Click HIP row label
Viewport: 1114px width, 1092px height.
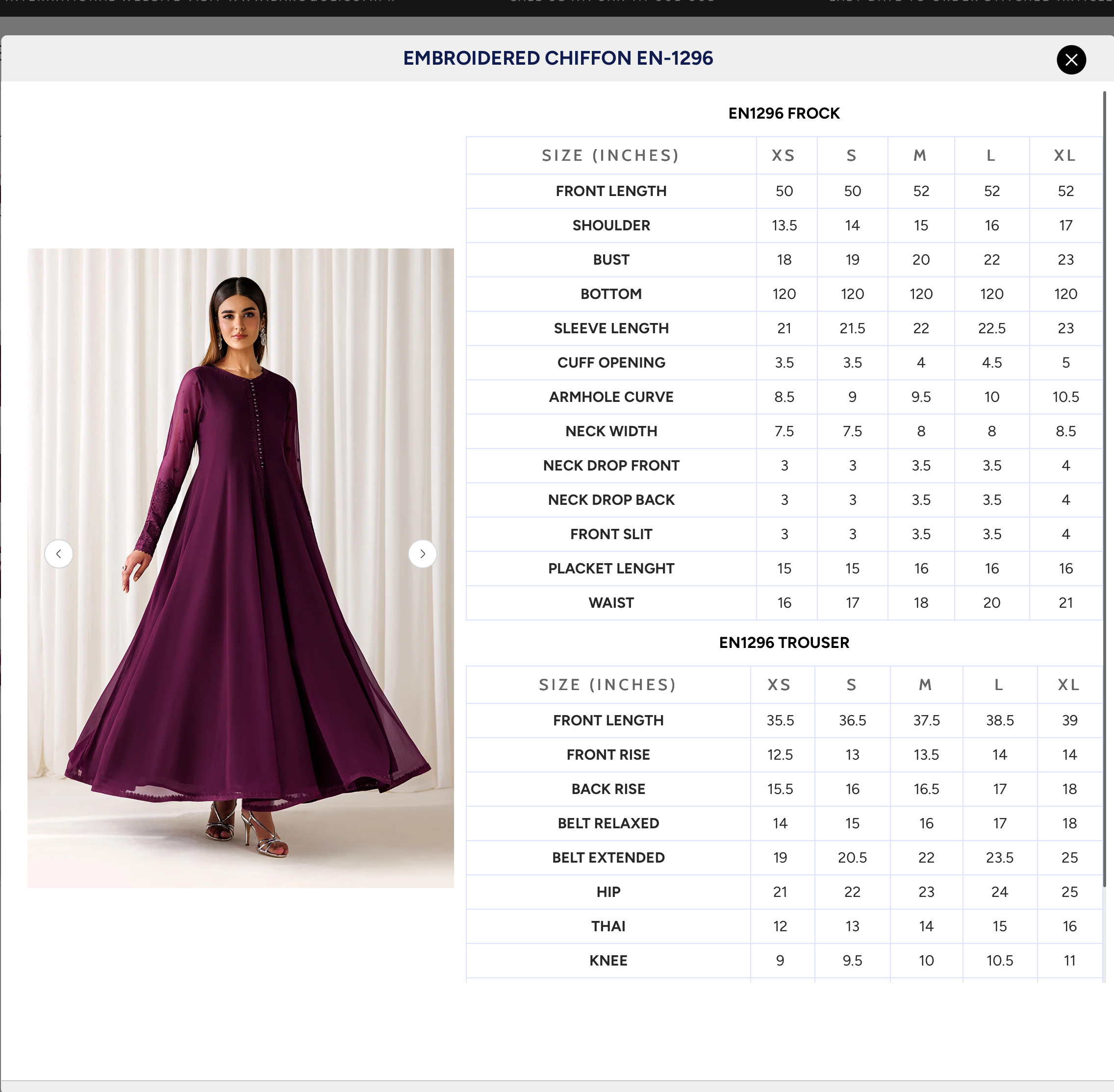[608, 893]
